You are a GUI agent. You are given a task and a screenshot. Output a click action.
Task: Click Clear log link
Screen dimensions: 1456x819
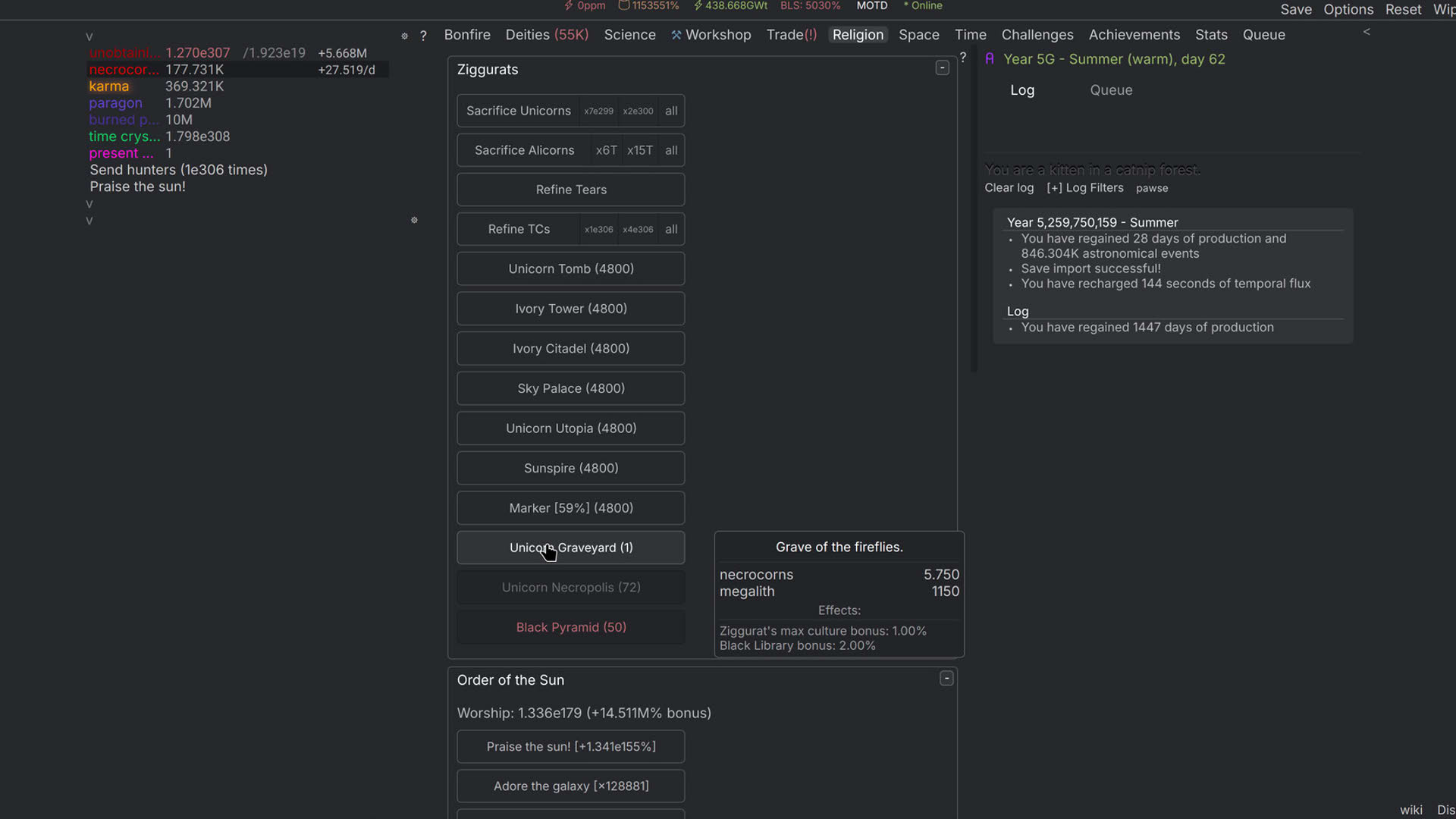click(1009, 188)
